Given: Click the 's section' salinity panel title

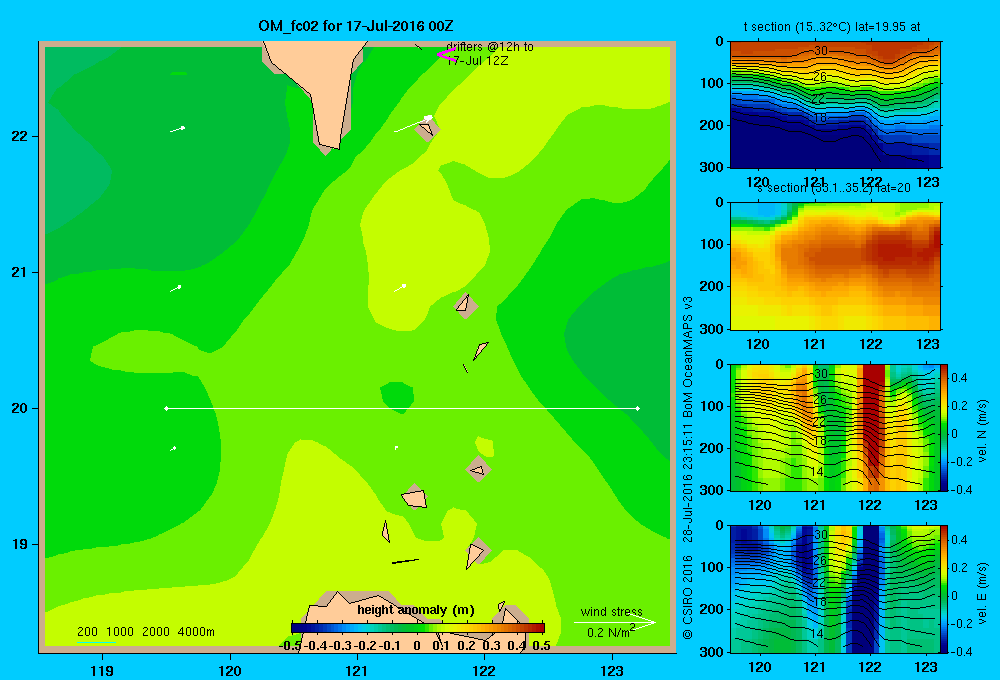Looking at the screenshot, I should tap(833, 188).
